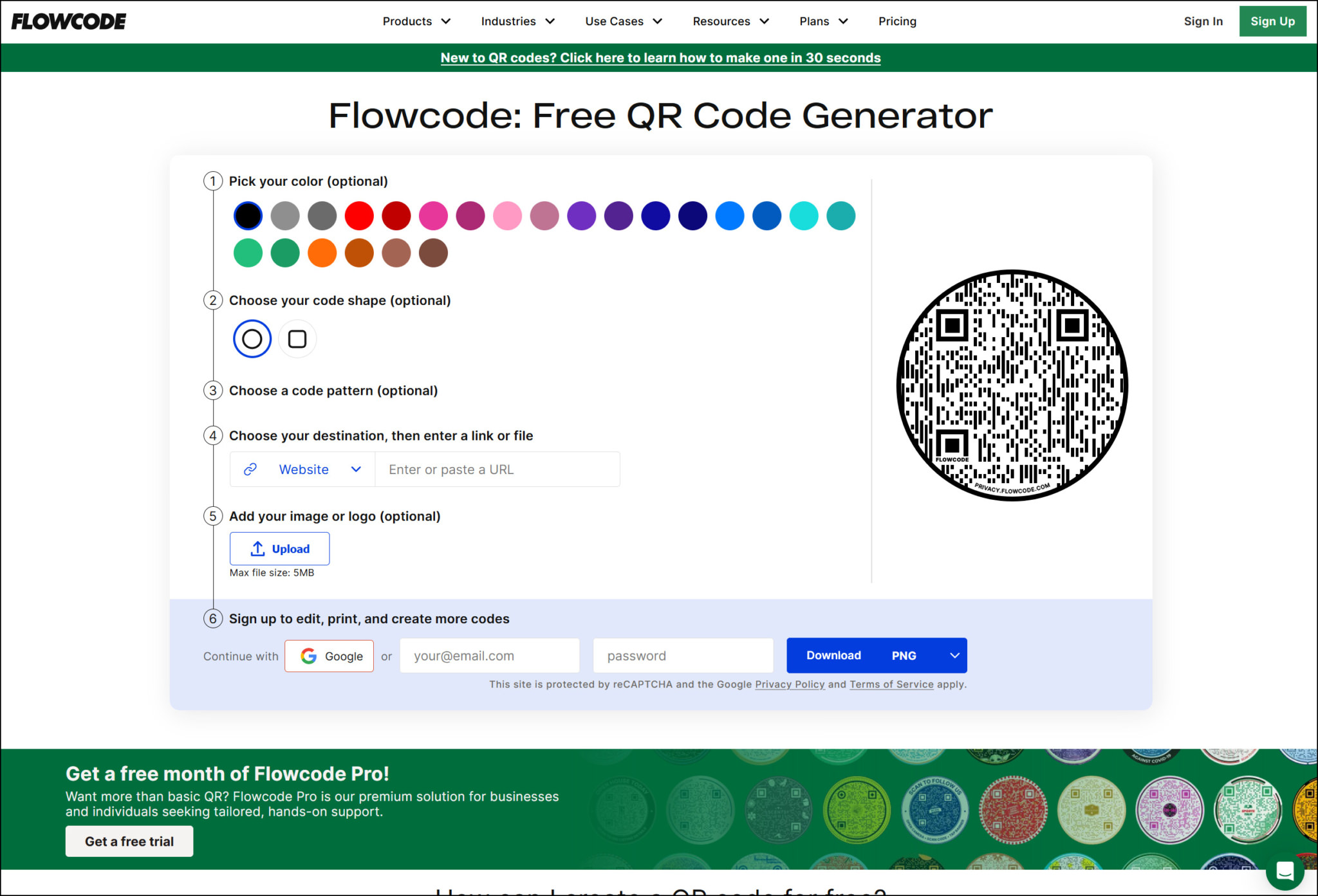Pick the magenta color swatch
This screenshot has width=1318, height=896.
coord(470,215)
